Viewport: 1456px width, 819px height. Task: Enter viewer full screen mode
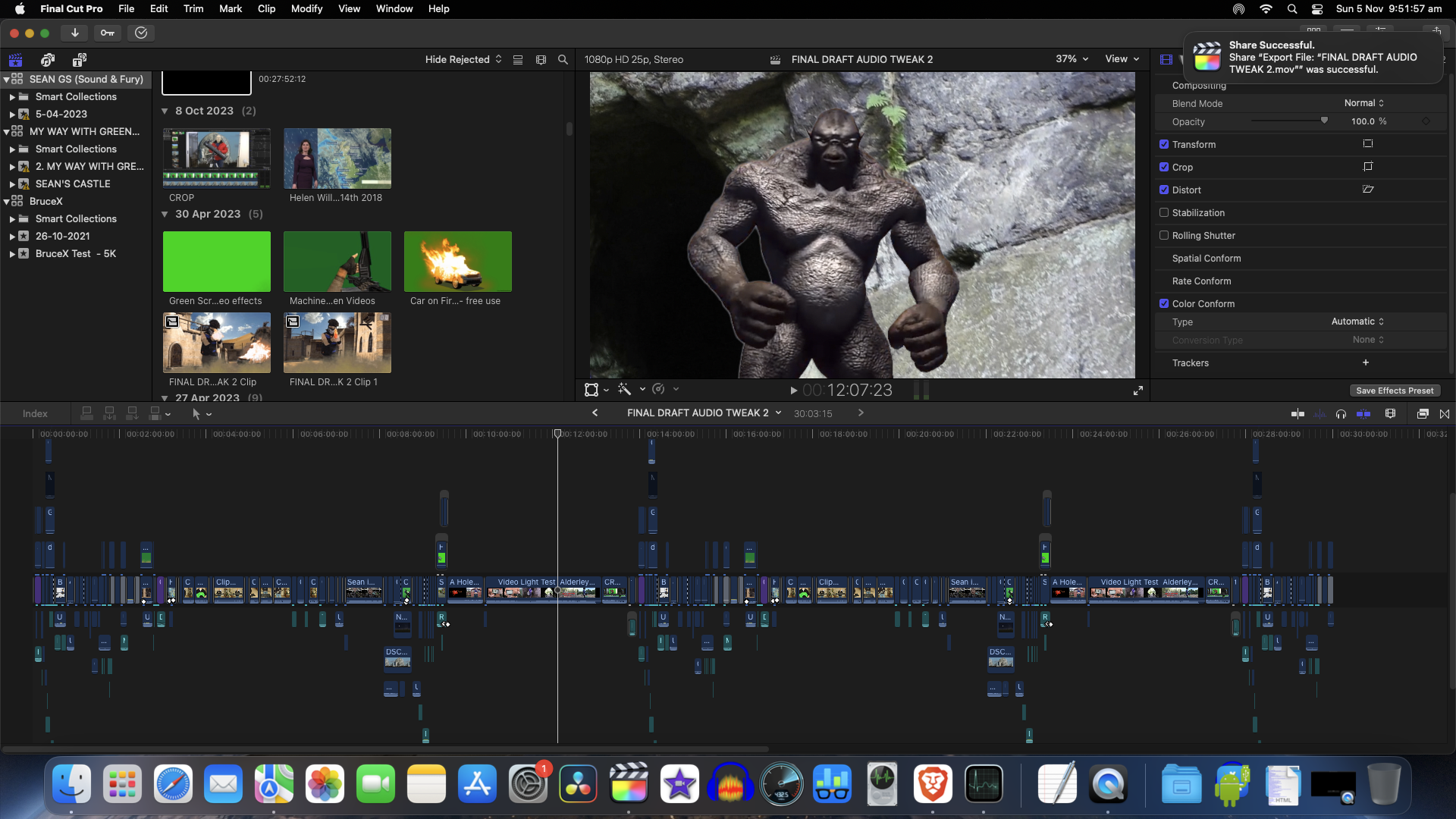1137,391
